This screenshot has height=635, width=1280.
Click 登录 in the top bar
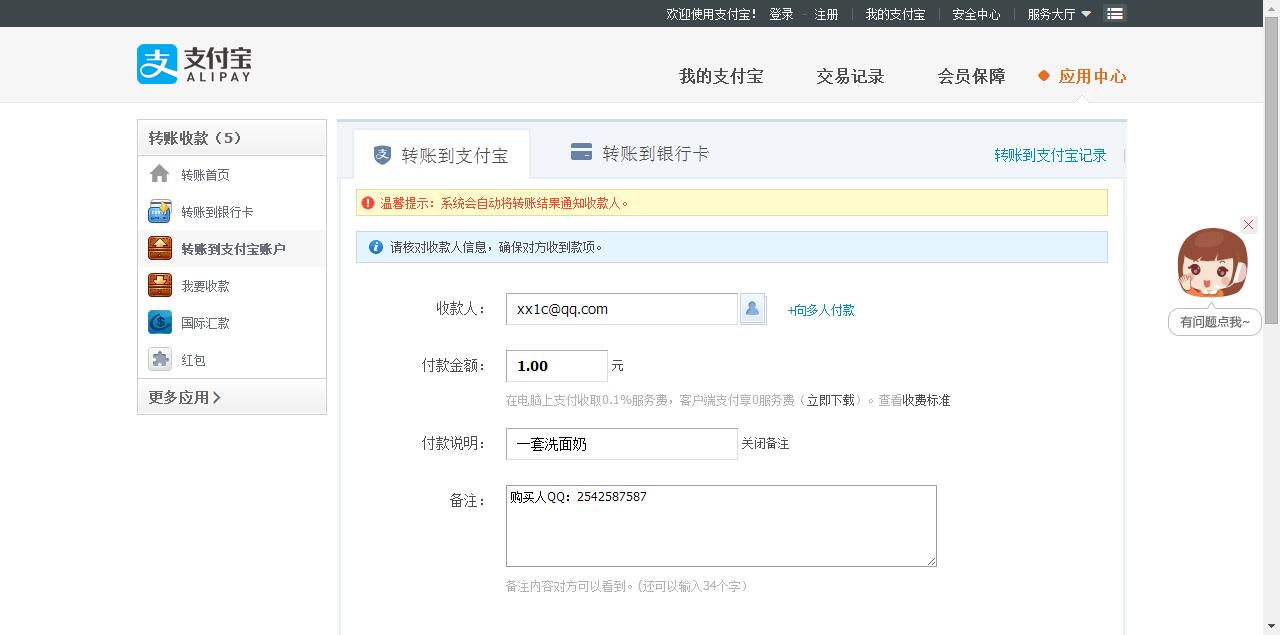tap(781, 14)
